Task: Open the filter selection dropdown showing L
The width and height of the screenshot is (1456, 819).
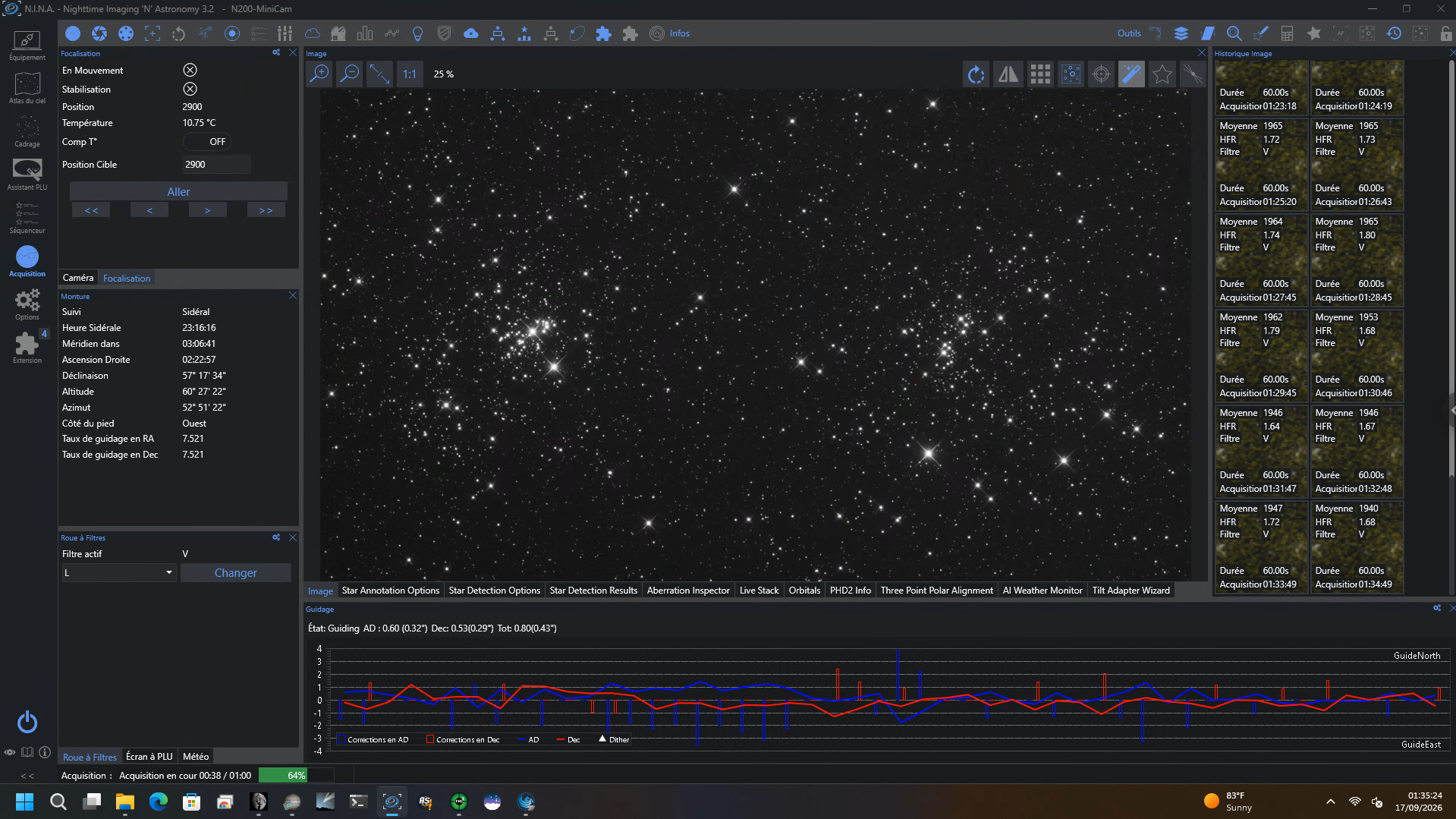Action: (x=119, y=572)
